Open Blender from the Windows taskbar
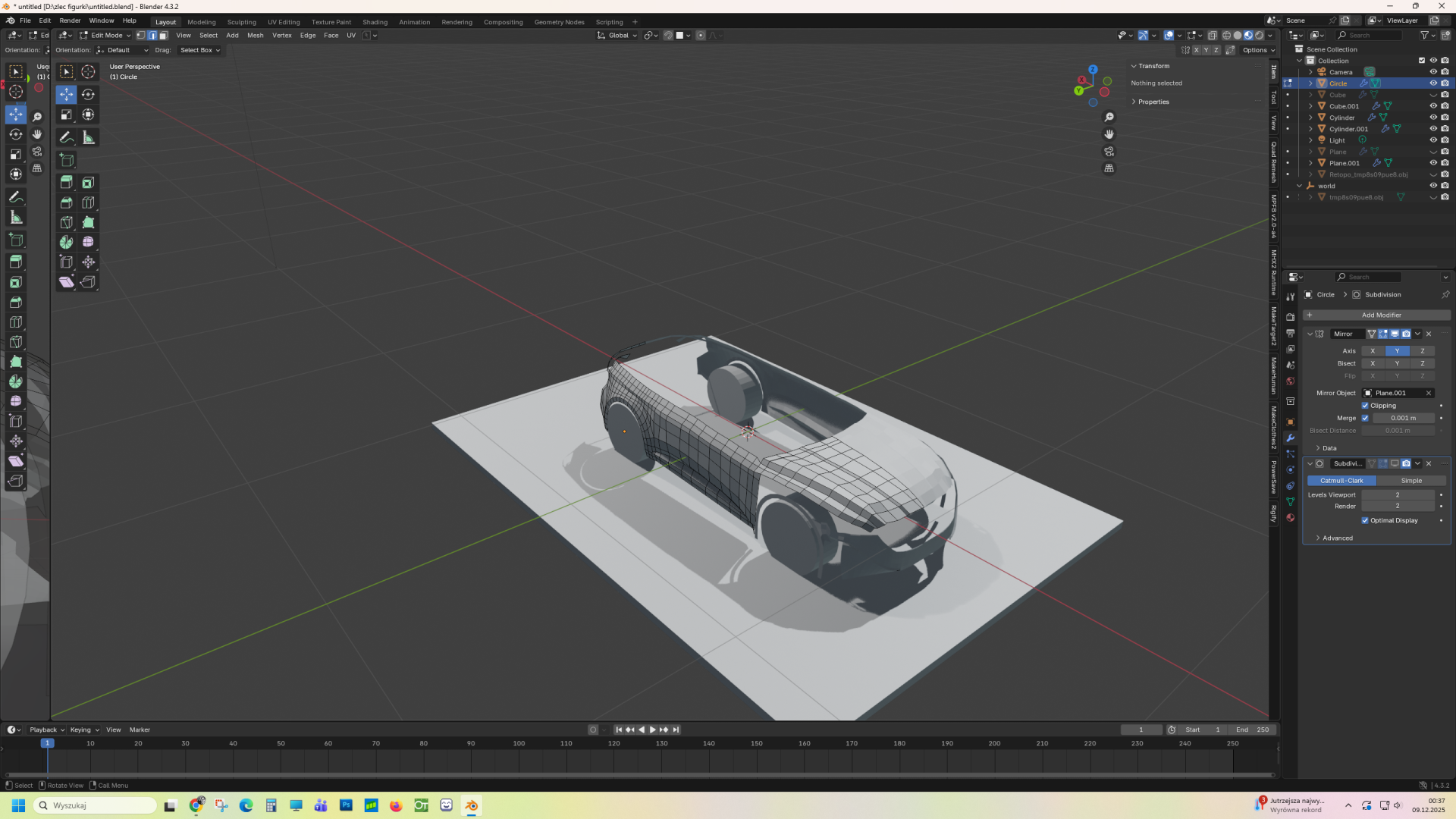This screenshot has width=1456, height=819. pyautogui.click(x=471, y=805)
